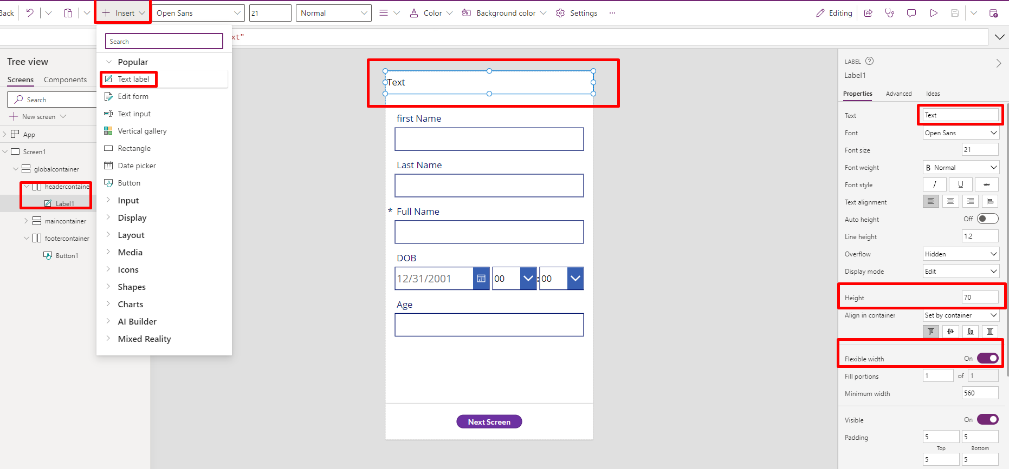Click the Publish icon at far right
The height and width of the screenshot is (469, 1009).
994,13
